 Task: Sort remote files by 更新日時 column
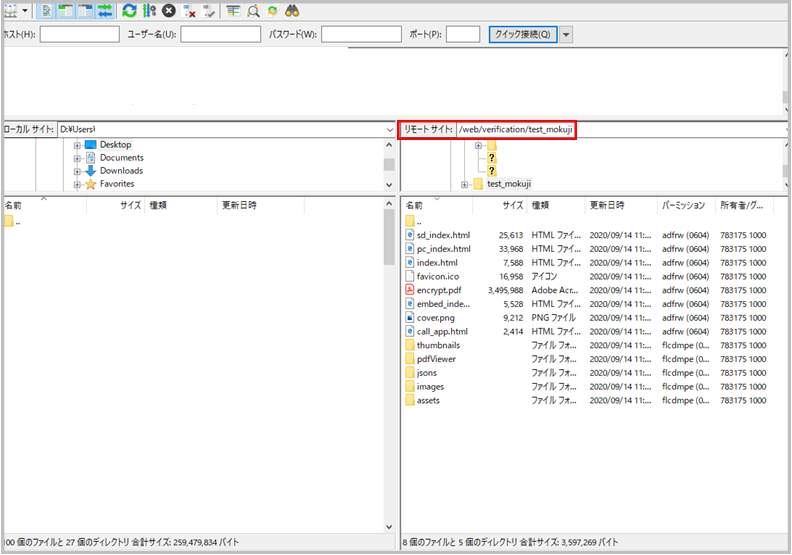tap(608, 205)
